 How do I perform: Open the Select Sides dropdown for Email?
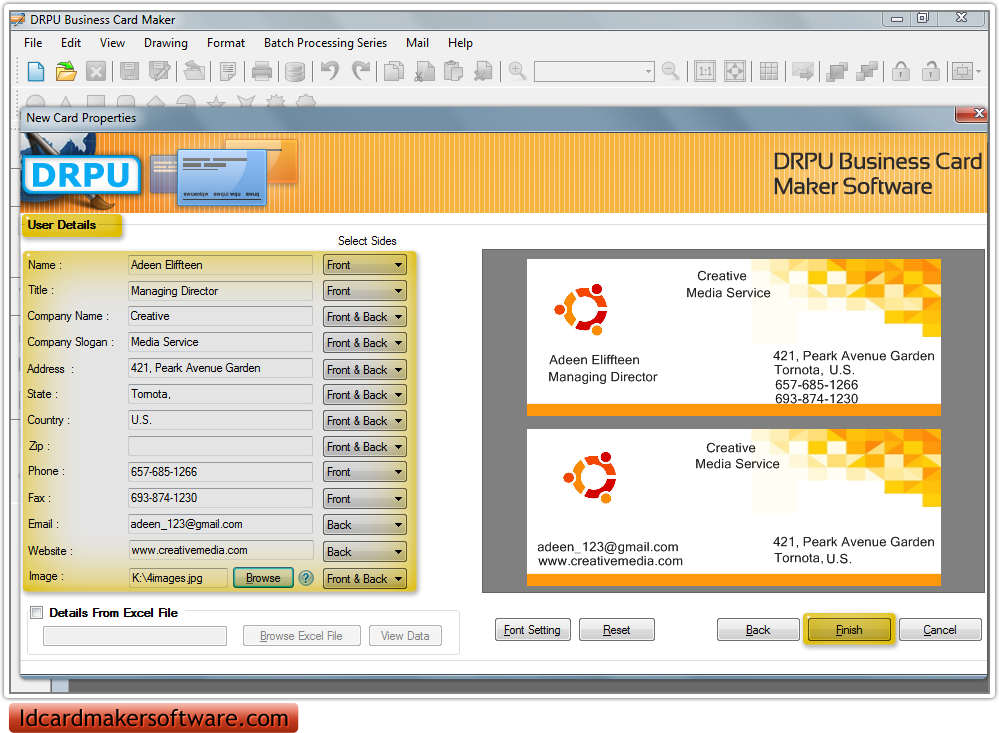click(x=364, y=525)
